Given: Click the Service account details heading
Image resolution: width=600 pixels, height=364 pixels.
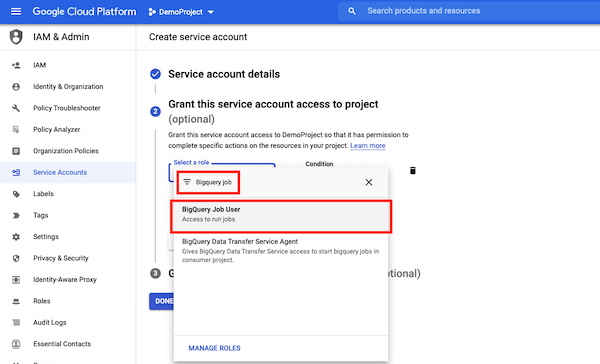Looking at the screenshot, I should coord(224,74).
